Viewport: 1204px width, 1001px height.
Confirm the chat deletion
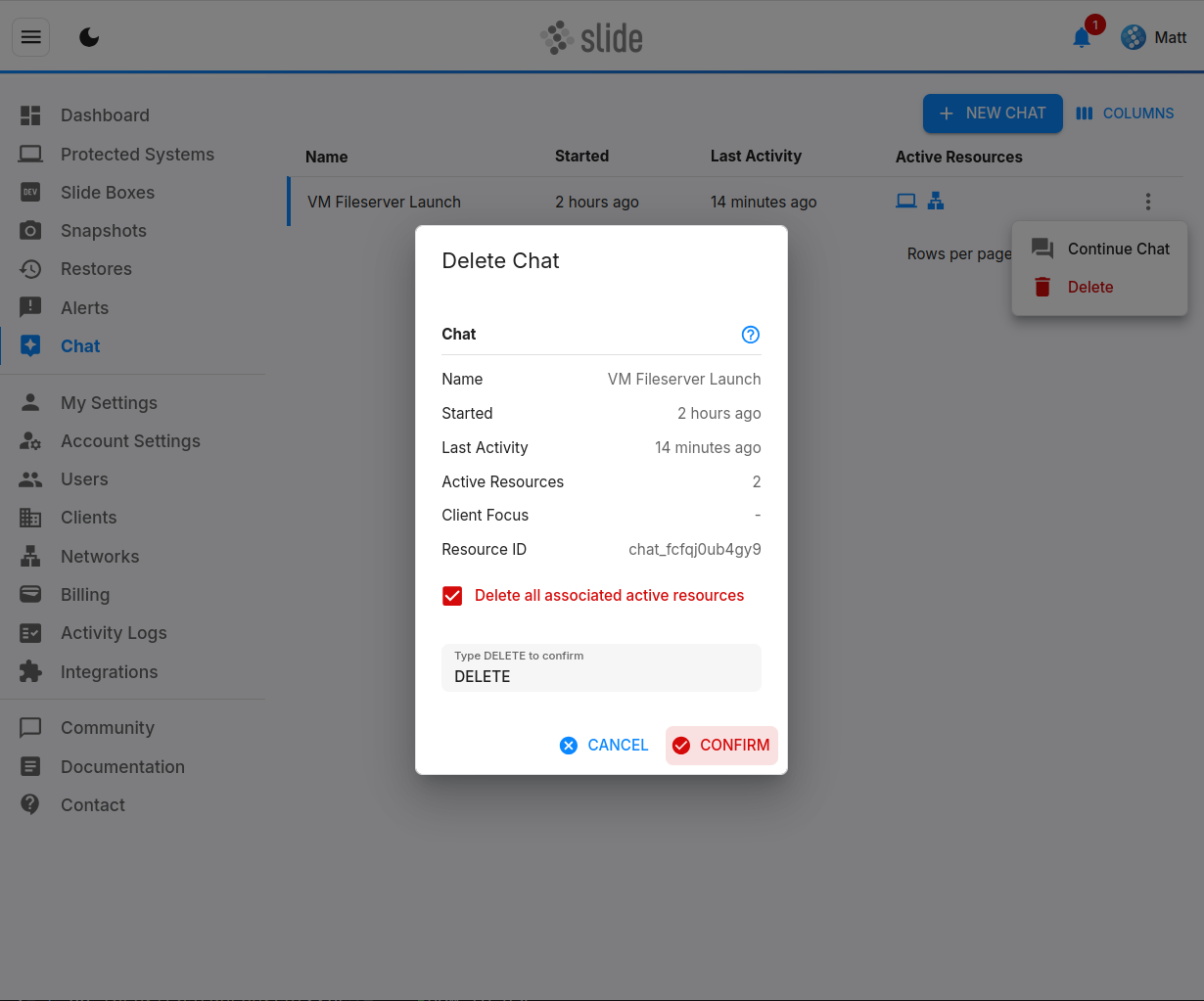click(721, 746)
